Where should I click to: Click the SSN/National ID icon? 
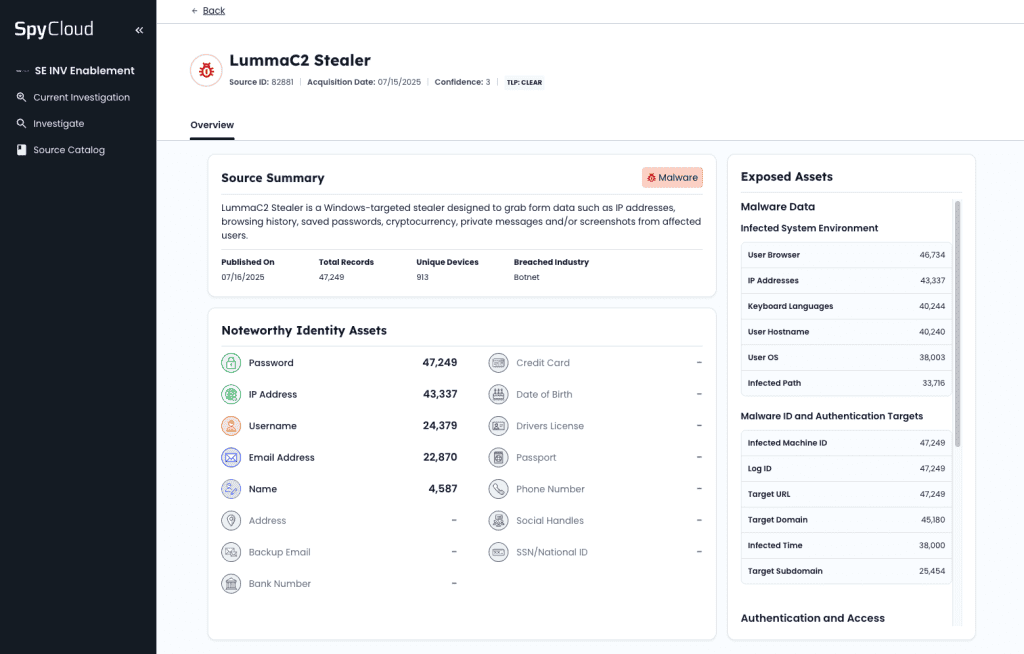point(498,552)
